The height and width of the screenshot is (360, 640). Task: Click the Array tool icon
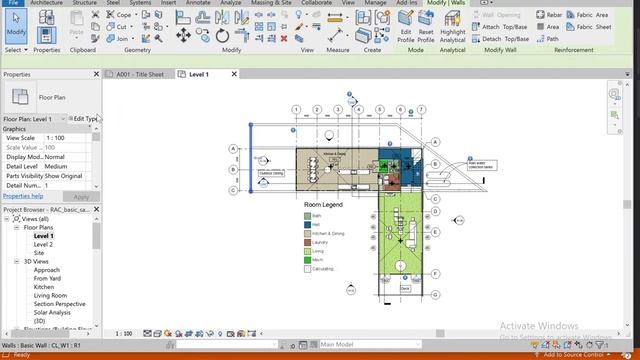coord(259,27)
